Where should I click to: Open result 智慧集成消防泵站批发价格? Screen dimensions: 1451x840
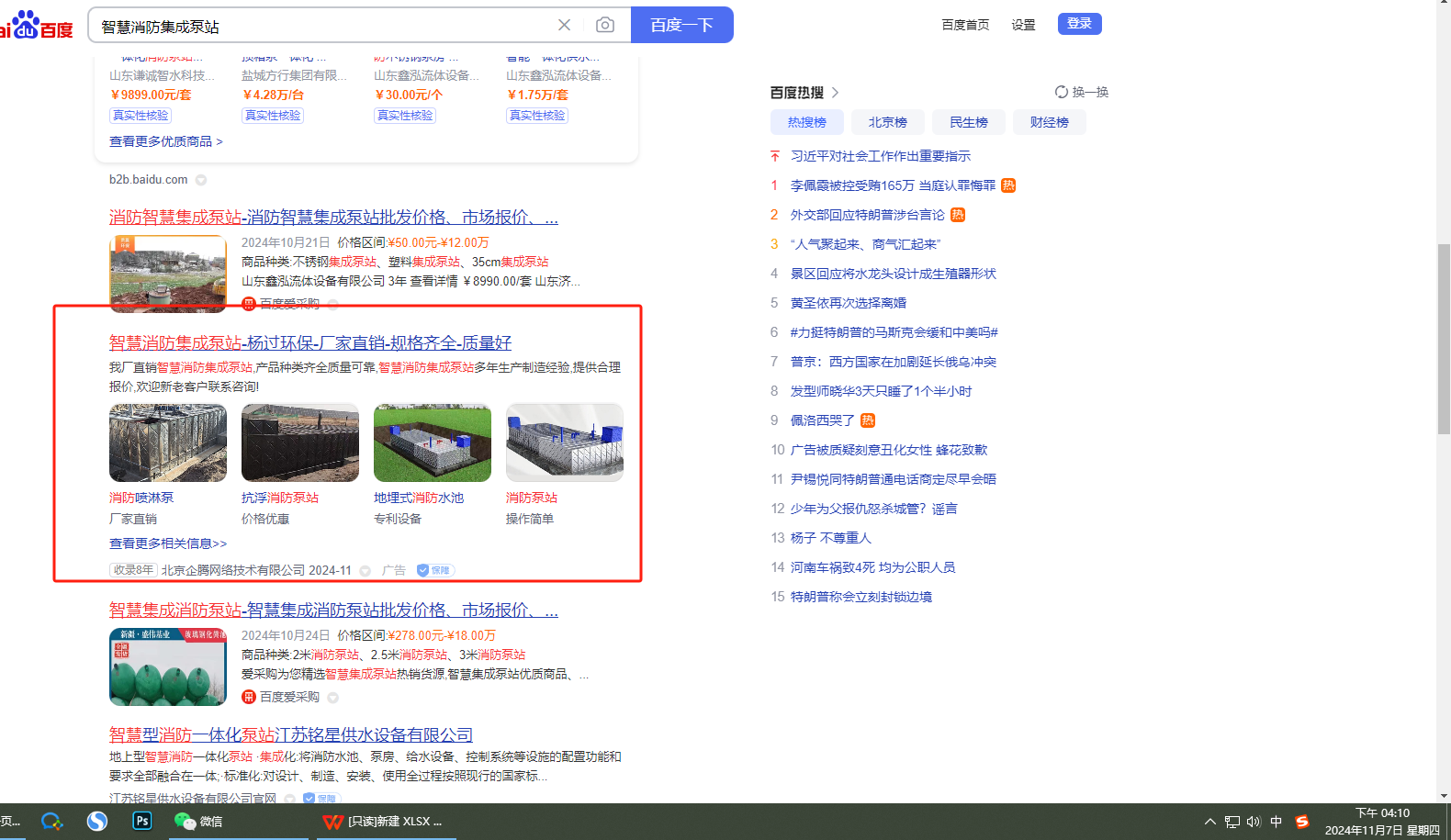[333, 610]
